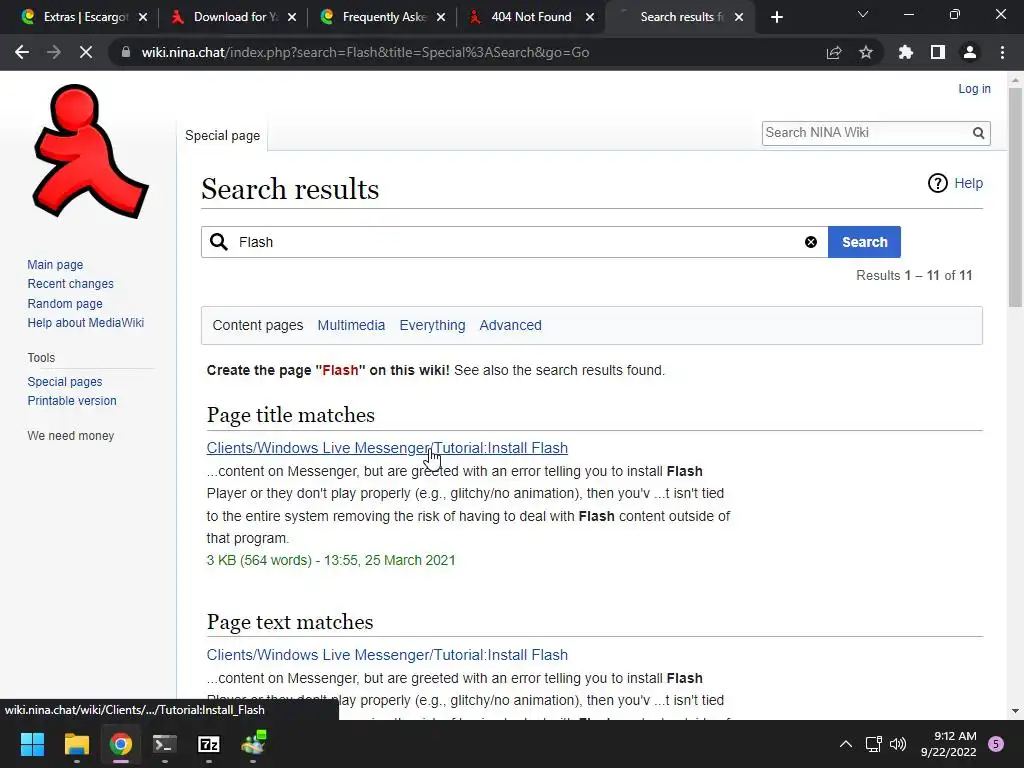Open Install Flash result under Page text matches

[387, 655]
